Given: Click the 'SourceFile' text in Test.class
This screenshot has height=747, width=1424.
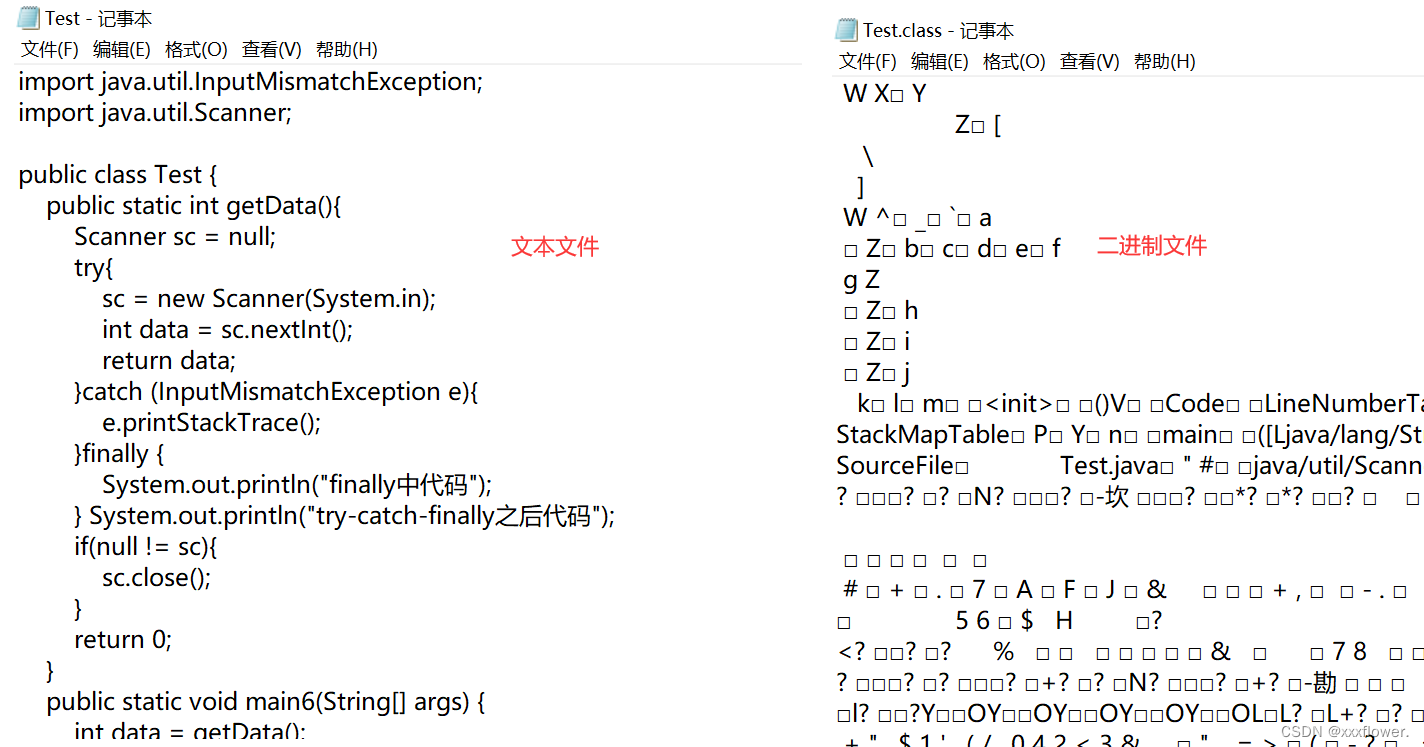Looking at the screenshot, I should 896,466.
